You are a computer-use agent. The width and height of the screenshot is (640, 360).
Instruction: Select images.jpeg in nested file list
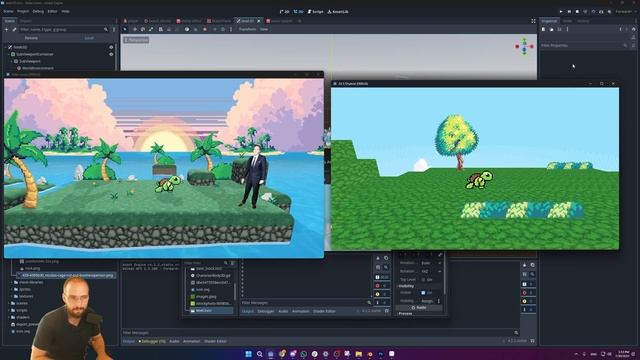206,297
